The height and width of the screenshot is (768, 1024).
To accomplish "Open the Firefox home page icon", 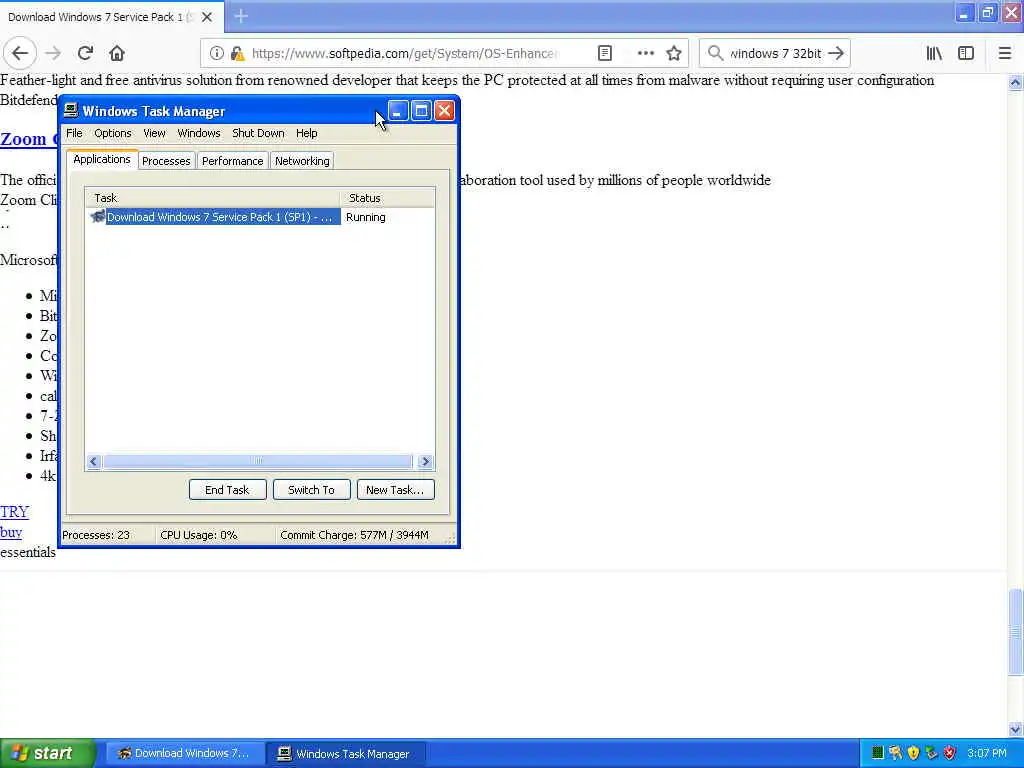I will [x=116, y=54].
